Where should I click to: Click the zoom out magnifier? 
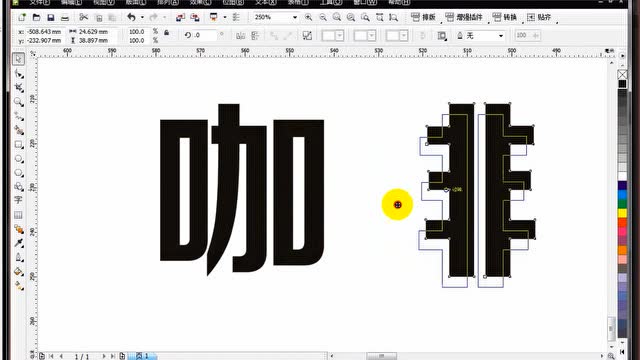click(x=323, y=17)
